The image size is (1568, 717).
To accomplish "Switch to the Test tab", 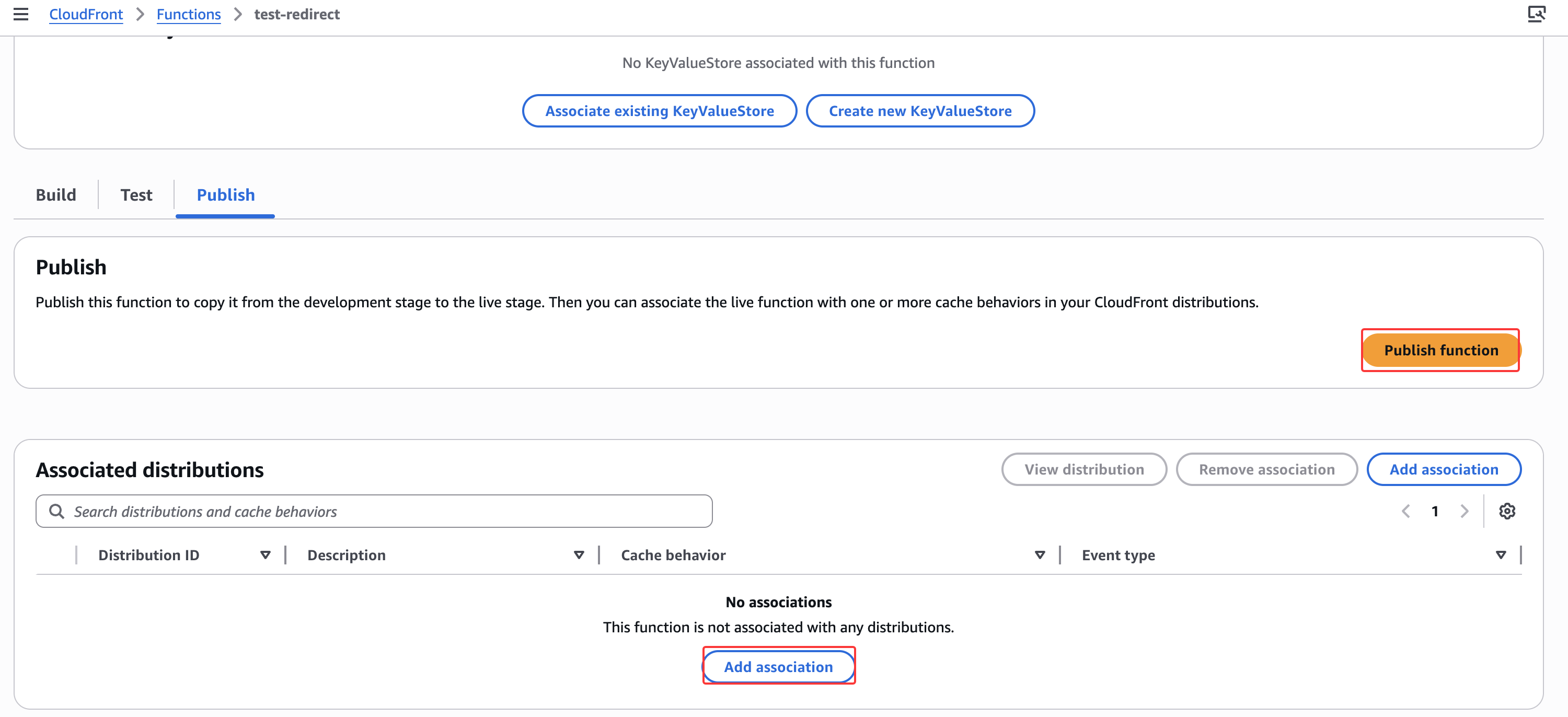I will click(x=136, y=195).
